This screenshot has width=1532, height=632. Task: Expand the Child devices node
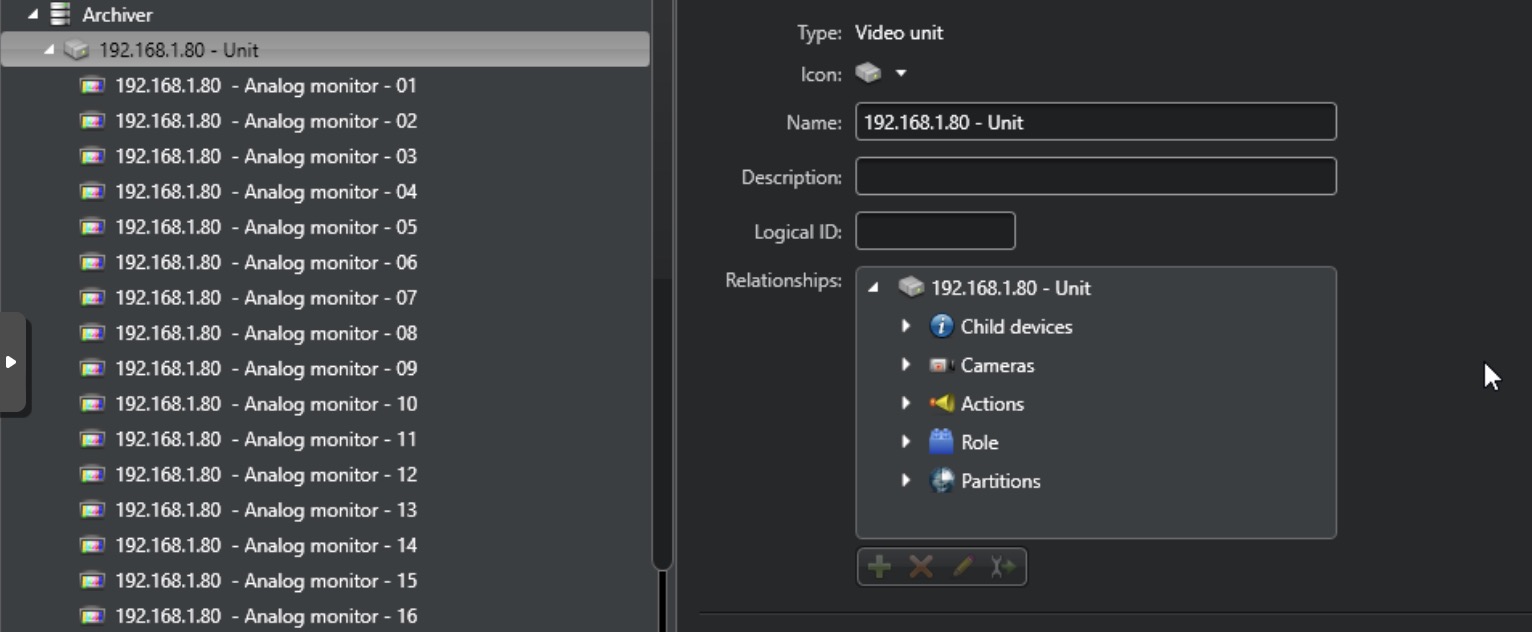906,326
